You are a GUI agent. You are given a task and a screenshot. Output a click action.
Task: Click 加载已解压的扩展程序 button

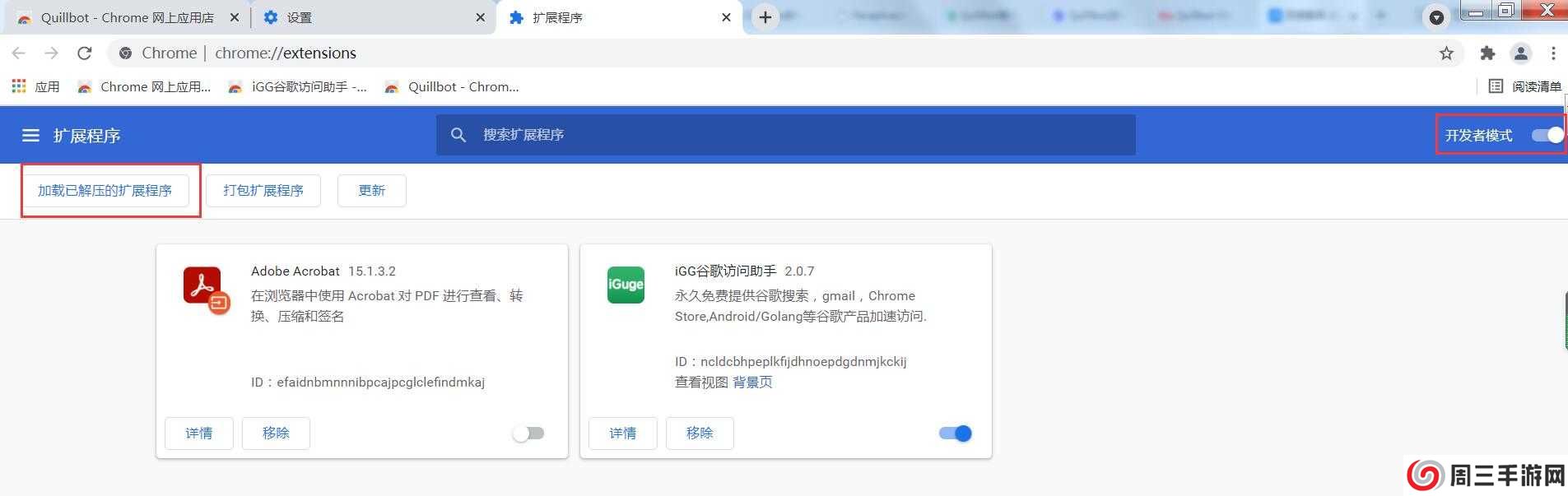[105, 191]
